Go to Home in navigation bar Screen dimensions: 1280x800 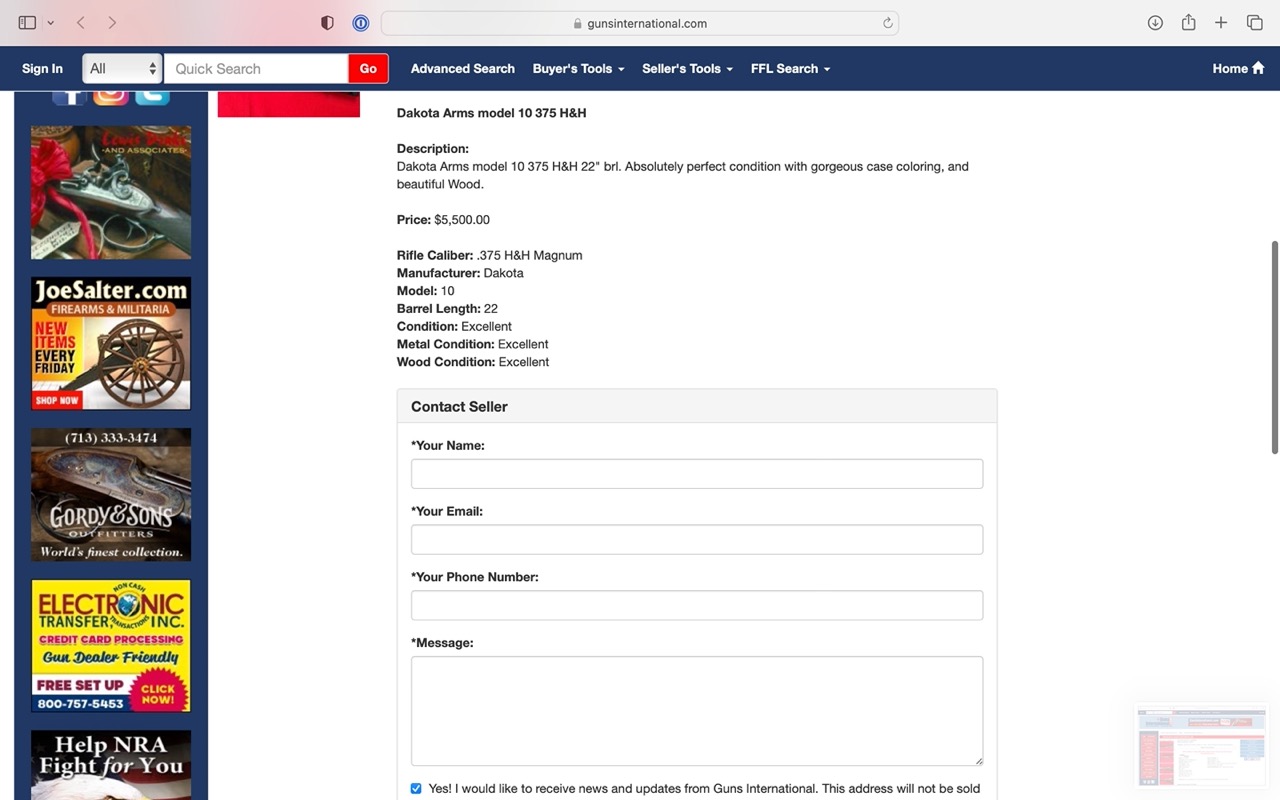(x=1238, y=68)
